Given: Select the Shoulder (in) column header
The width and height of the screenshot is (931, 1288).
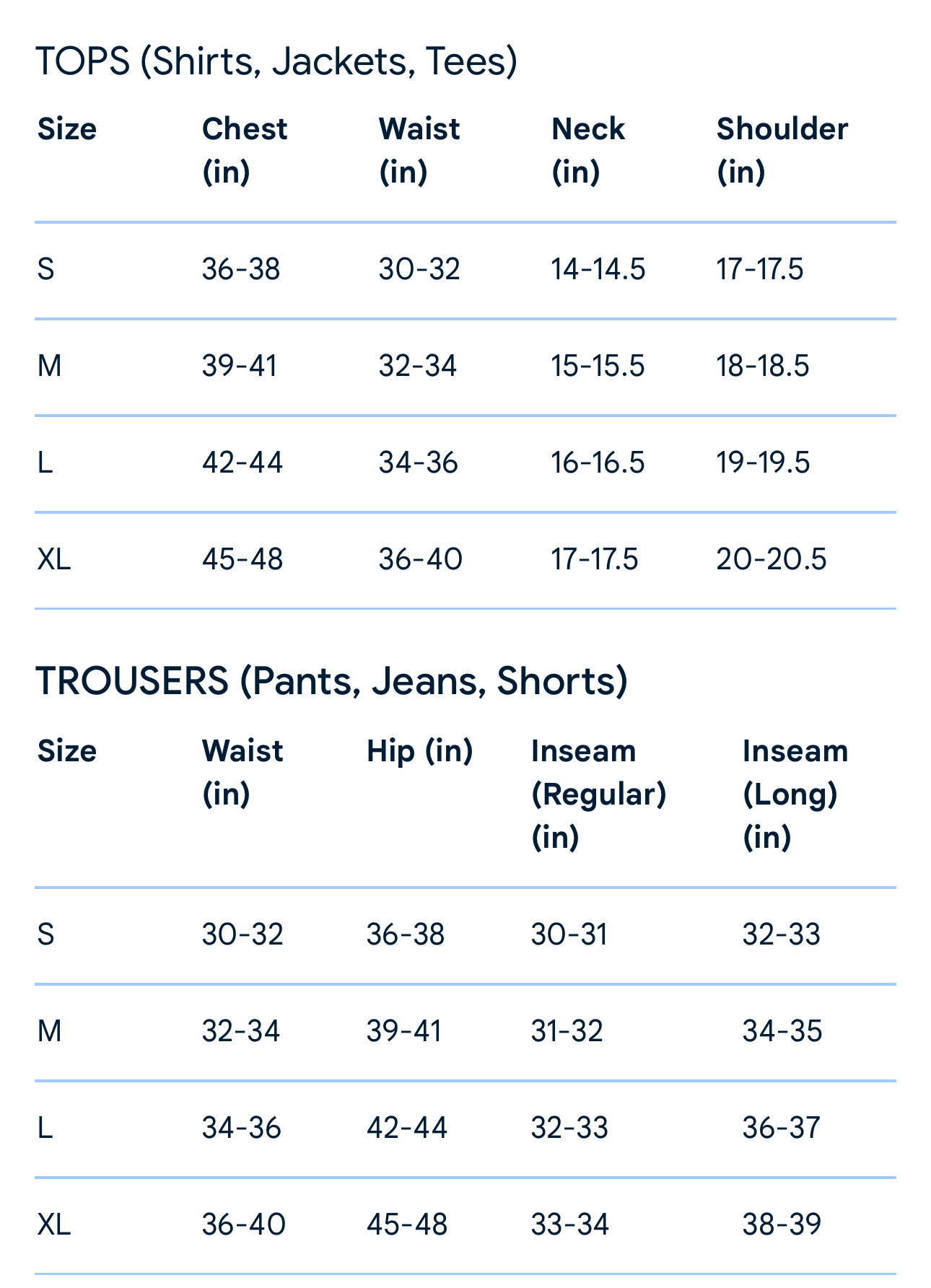Looking at the screenshot, I should (x=782, y=150).
